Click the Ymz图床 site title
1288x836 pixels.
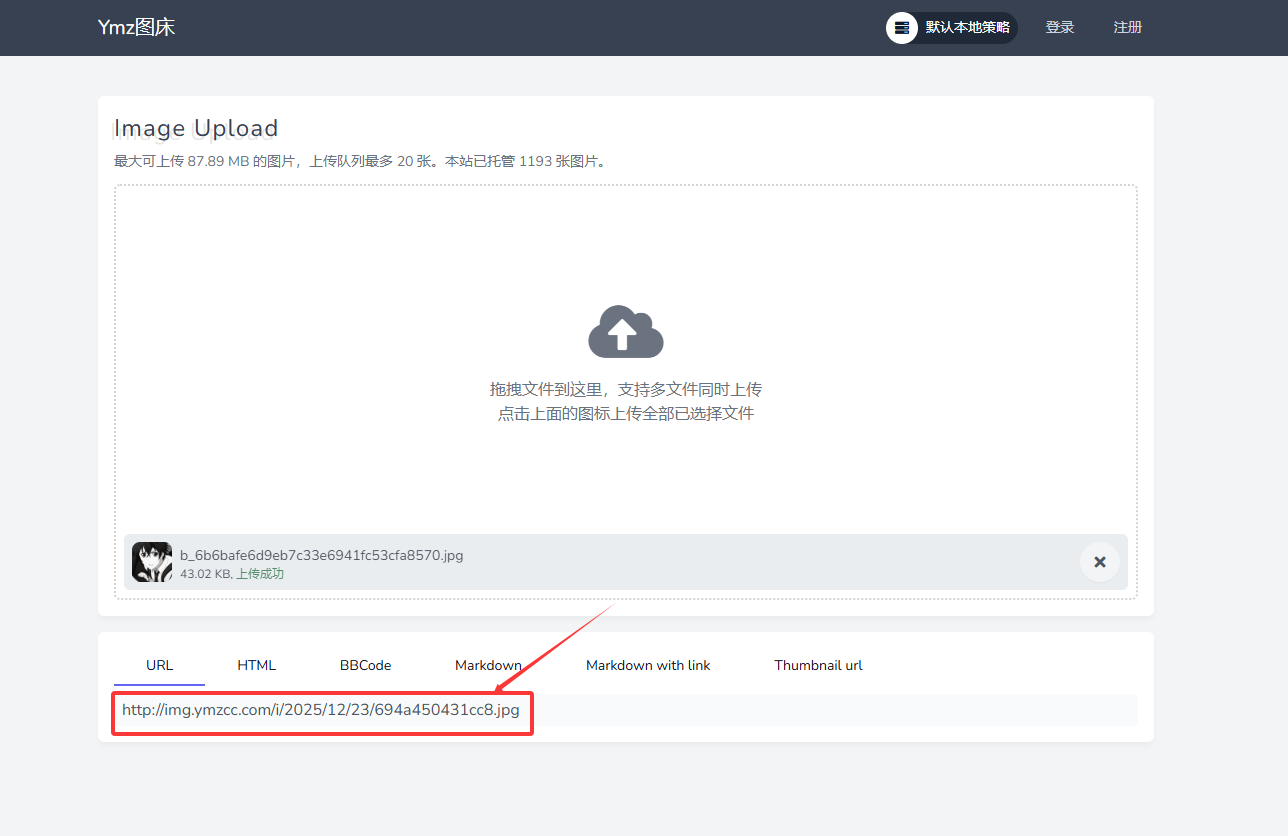[x=137, y=28]
